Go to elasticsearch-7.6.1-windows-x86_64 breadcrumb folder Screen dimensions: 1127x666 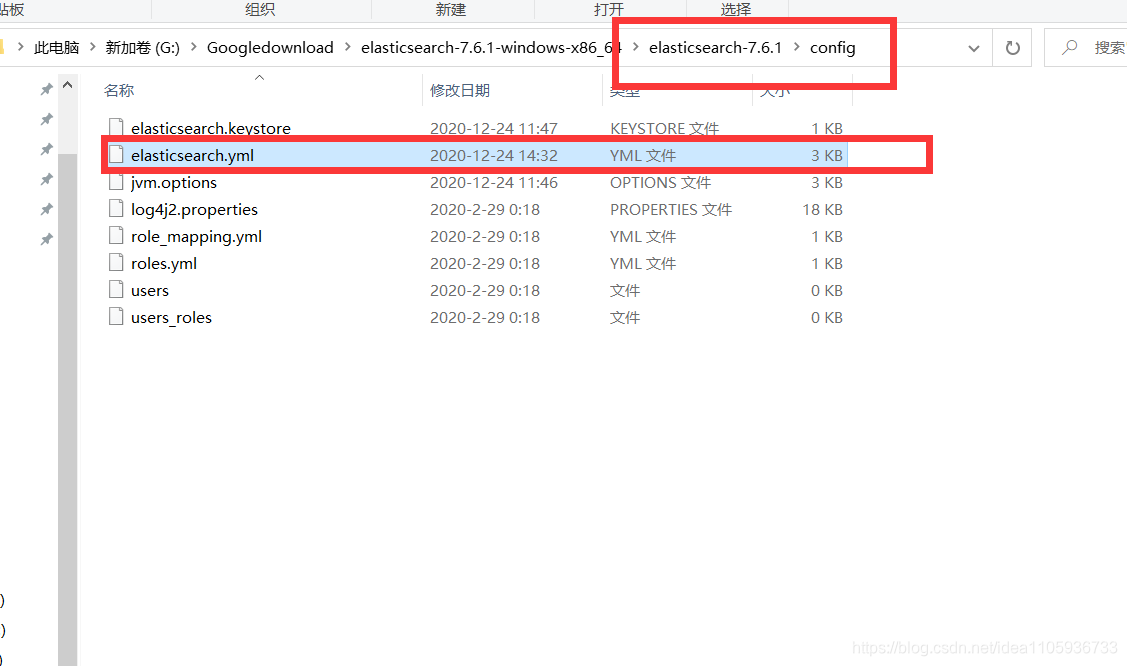pos(491,47)
